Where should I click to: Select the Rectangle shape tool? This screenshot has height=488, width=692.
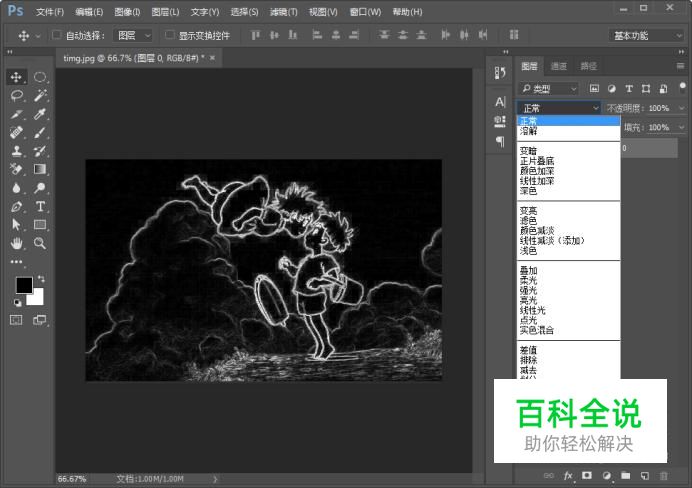(40, 225)
